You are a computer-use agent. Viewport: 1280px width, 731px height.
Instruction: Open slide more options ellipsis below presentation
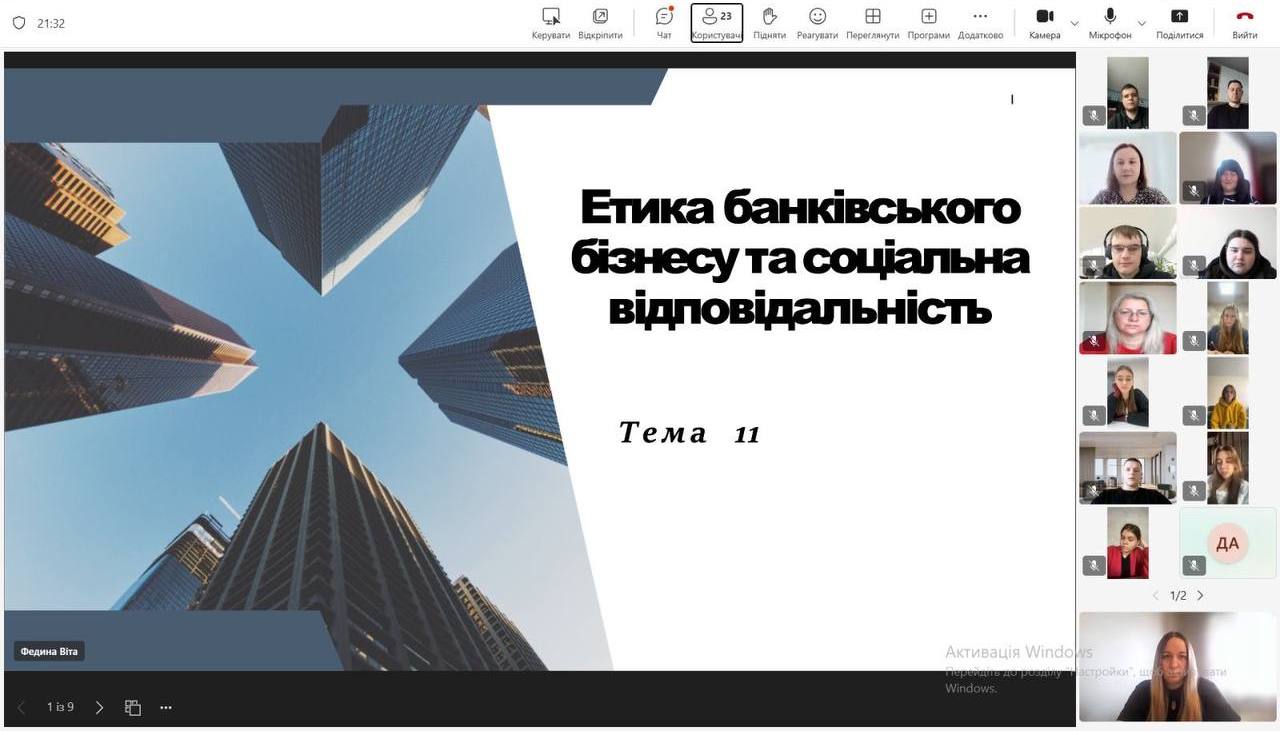pyautogui.click(x=166, y=707)
